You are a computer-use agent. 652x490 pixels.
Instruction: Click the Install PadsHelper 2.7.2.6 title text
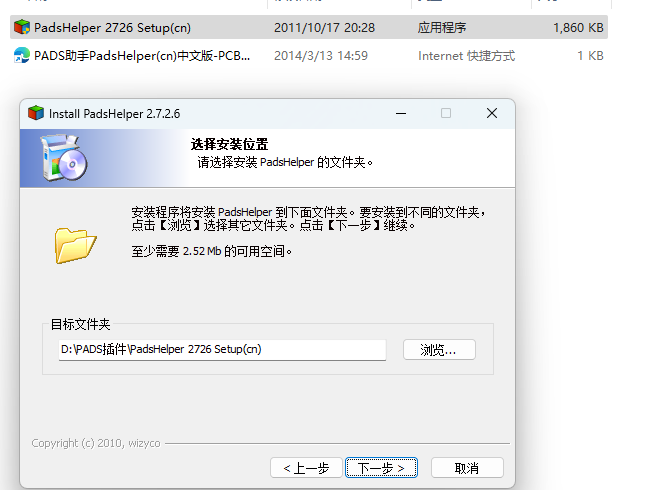click(114, 114)
